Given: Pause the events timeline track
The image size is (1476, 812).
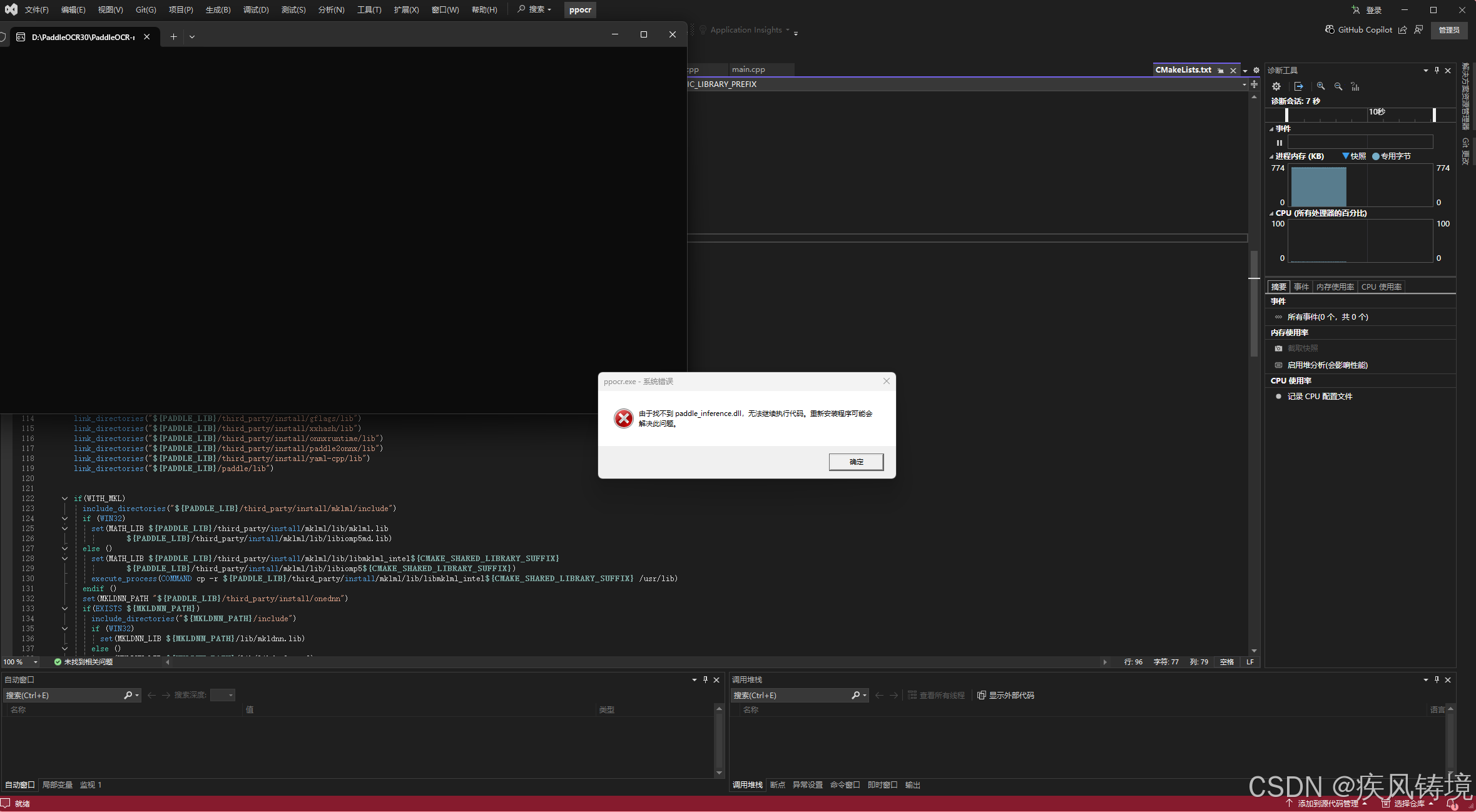Looking at the screenshot, I should (1280, 143).
